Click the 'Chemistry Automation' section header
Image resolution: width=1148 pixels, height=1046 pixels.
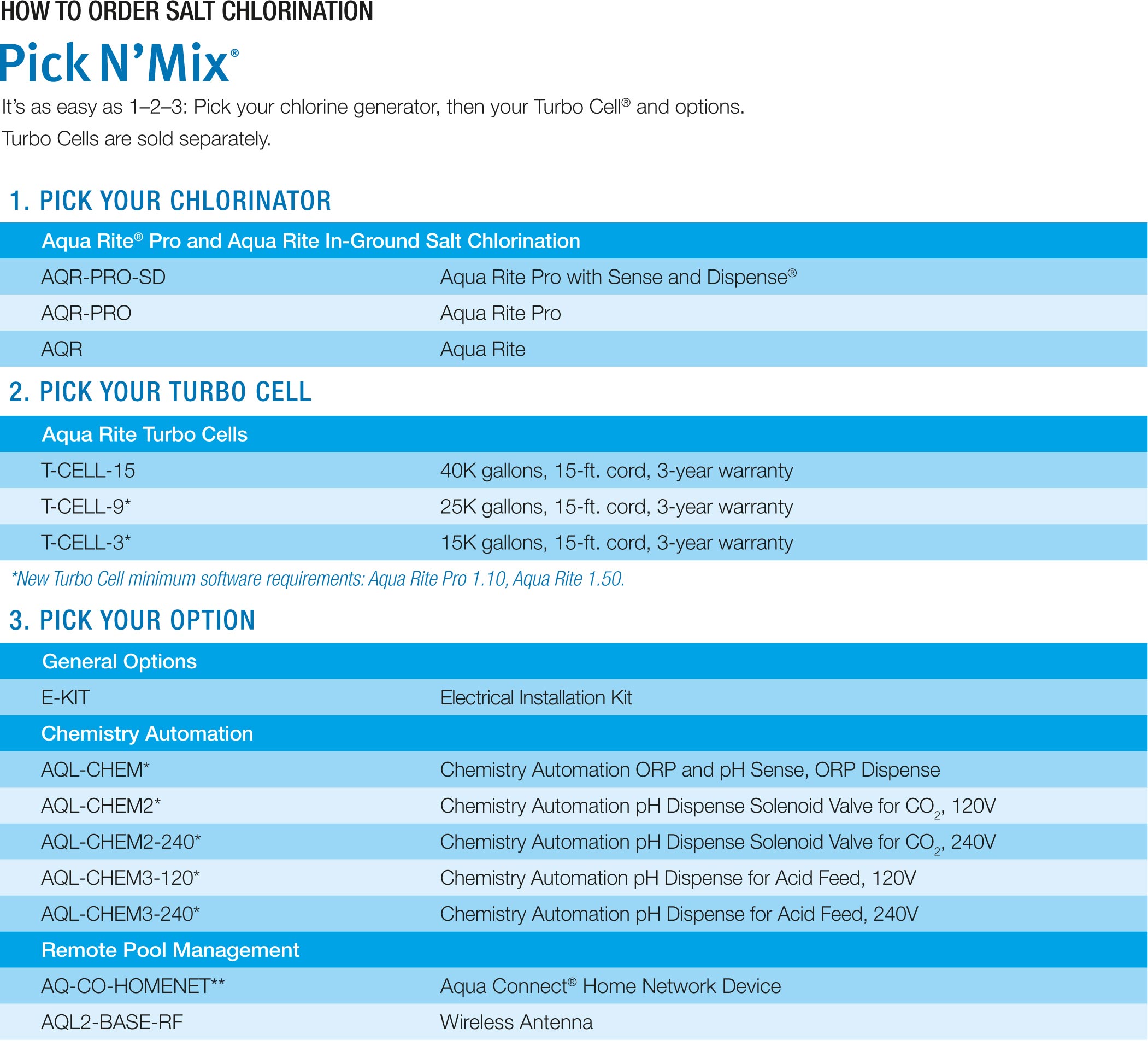pyautogui.click(x=148, y=734)
